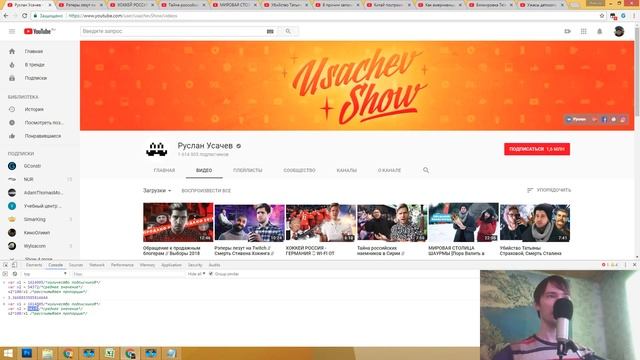Open the on-screen keyboard icon in search box
The width and height of the screenshot is (640, 360).
tap(270, 31)
